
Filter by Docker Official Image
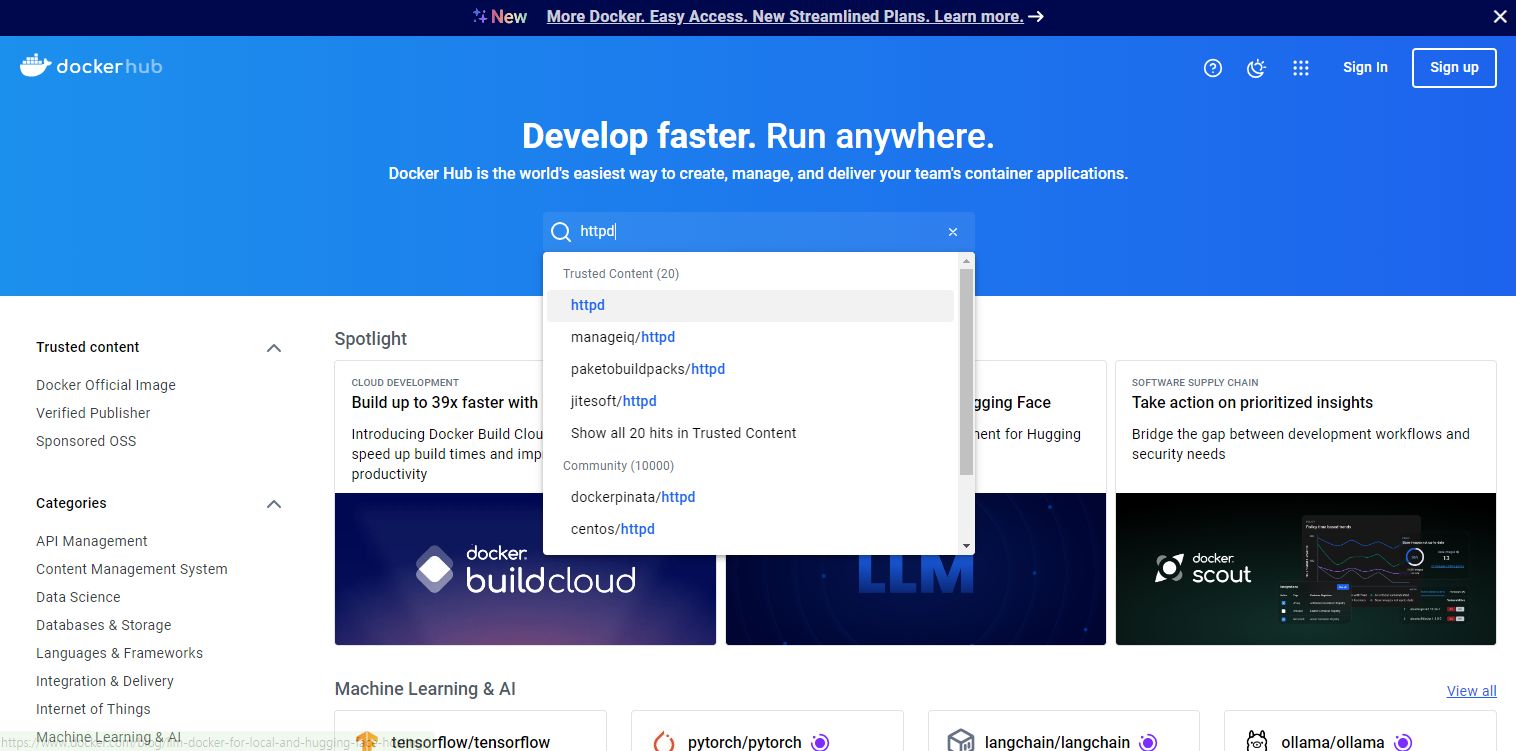(x=106, y=385)
